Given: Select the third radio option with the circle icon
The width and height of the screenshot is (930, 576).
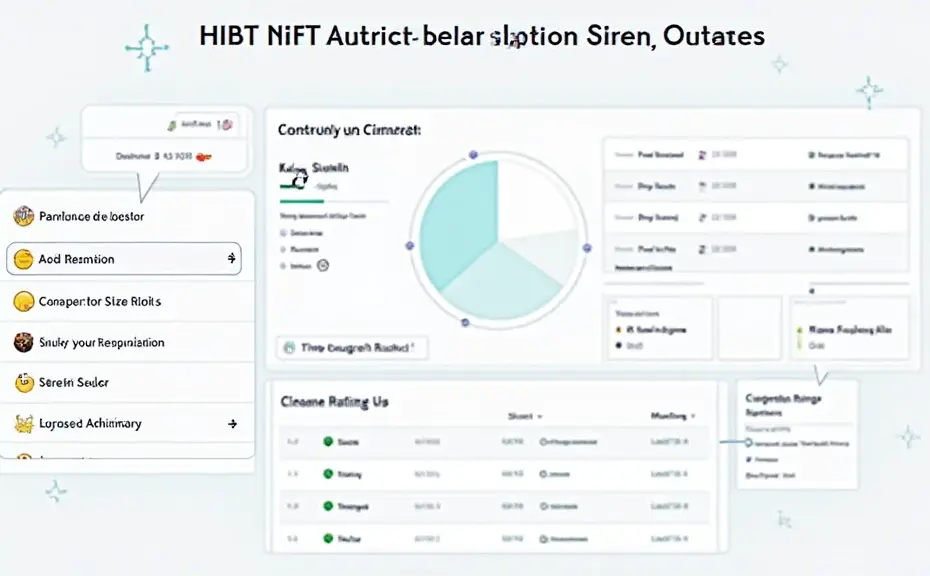Looking at the screenshot, I should pos(285,266).
